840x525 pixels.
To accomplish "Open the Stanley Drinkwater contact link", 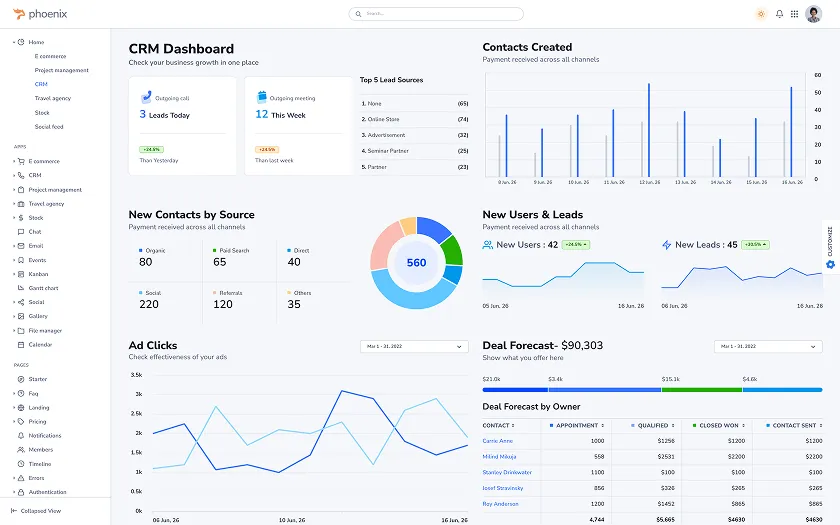I will coord(507,472).
